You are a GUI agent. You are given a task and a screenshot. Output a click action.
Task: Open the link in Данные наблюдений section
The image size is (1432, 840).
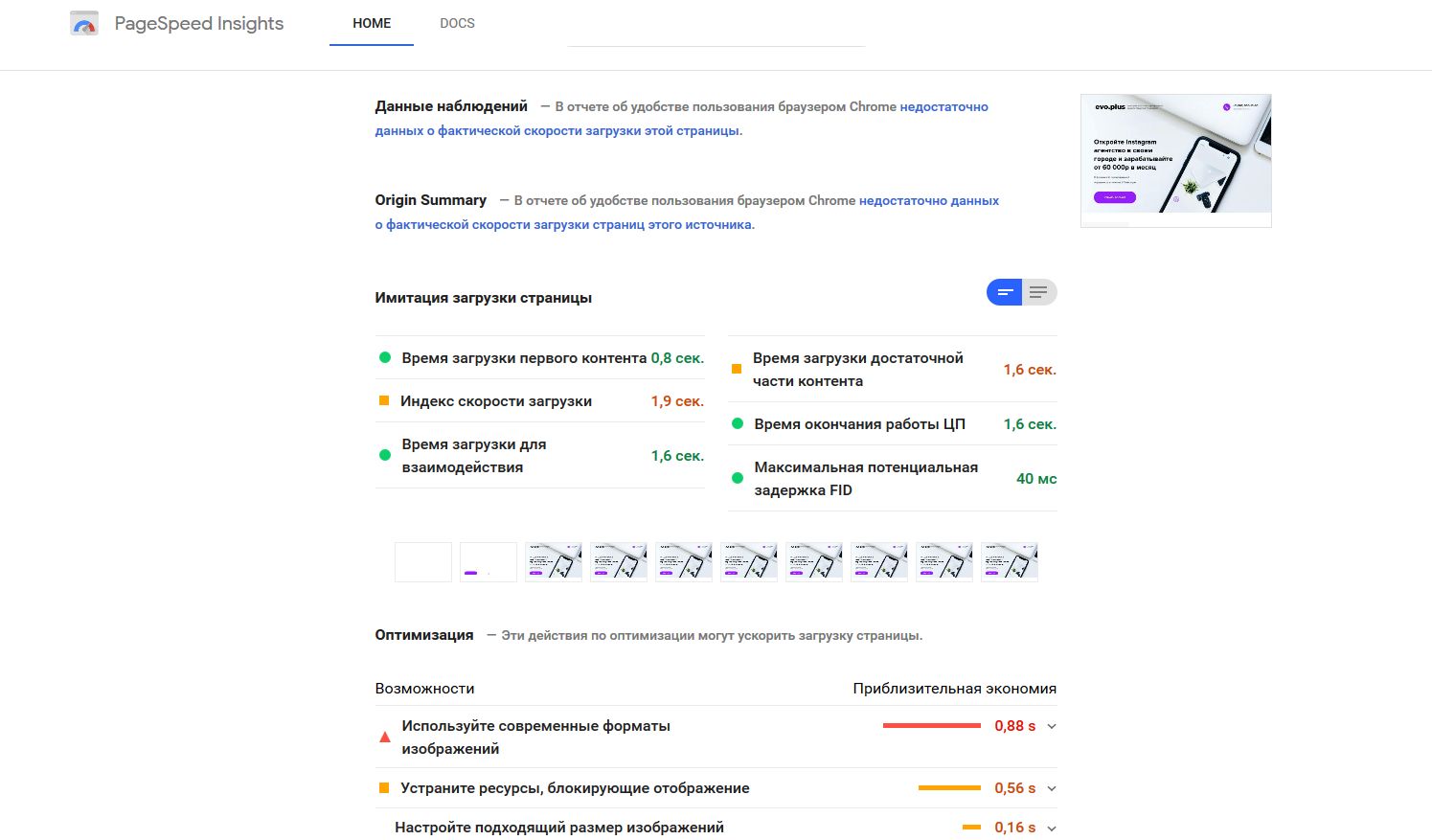point(943,107)
